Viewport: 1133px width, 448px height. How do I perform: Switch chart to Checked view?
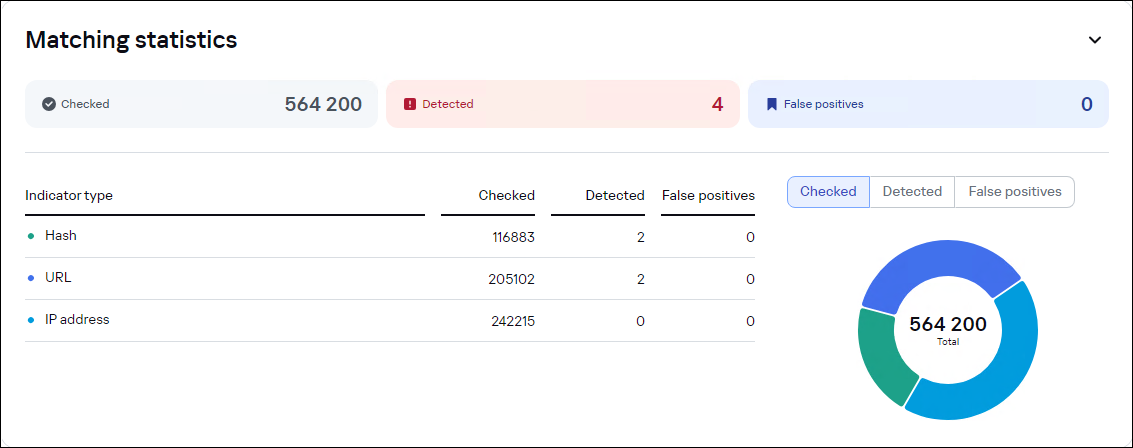click(x=828, y=192)
